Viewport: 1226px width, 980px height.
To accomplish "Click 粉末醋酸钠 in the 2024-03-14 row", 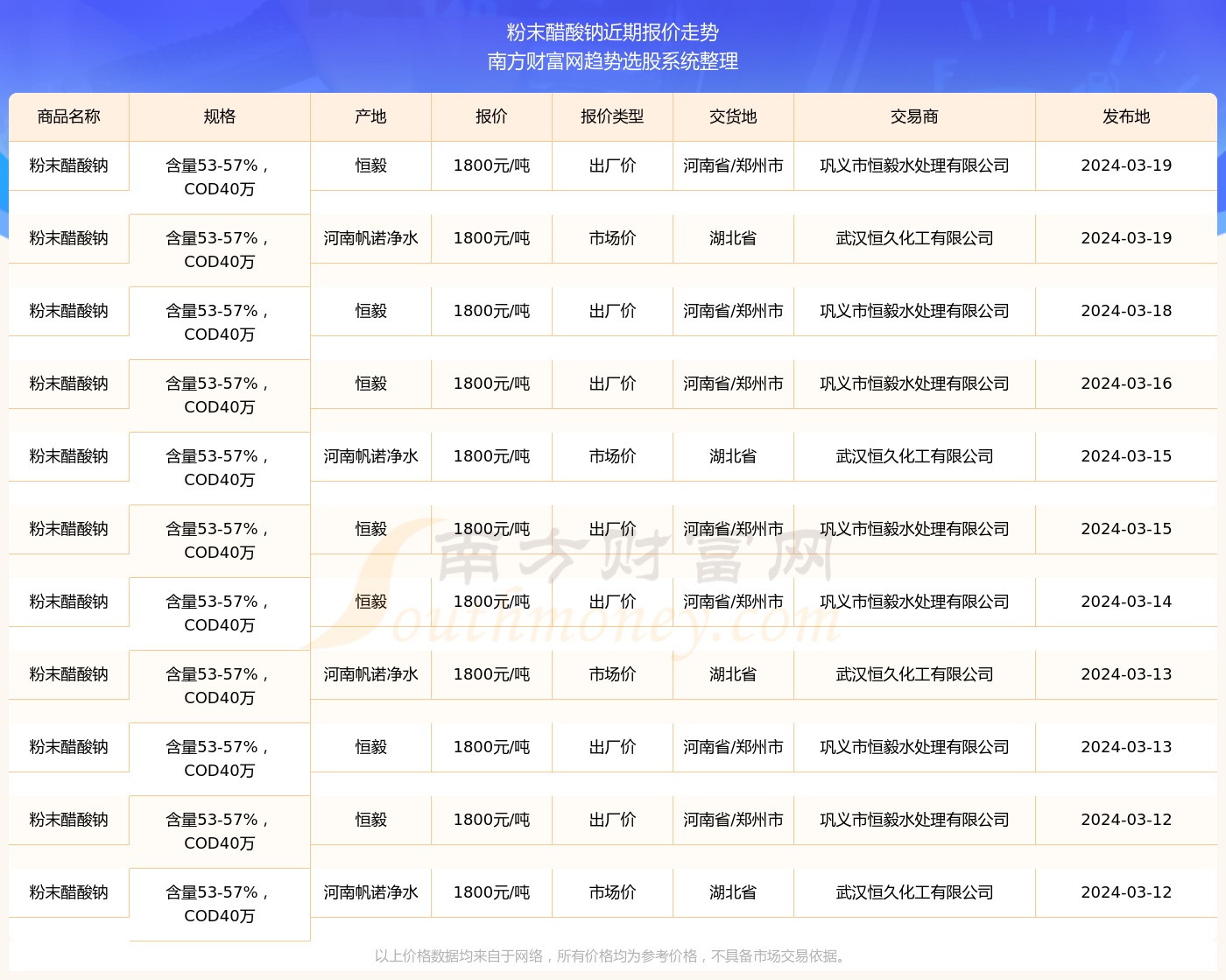I will pos(69,602).
